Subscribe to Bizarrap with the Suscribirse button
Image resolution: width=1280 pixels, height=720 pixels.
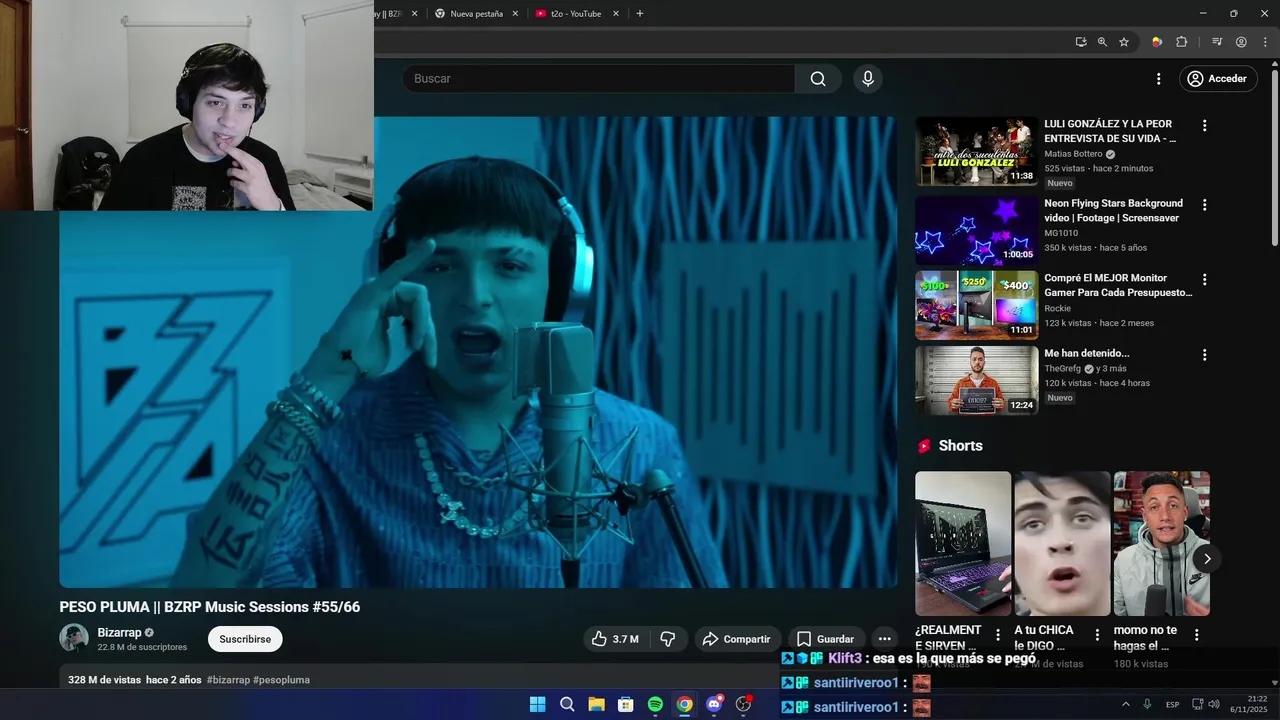pos(245,639)
